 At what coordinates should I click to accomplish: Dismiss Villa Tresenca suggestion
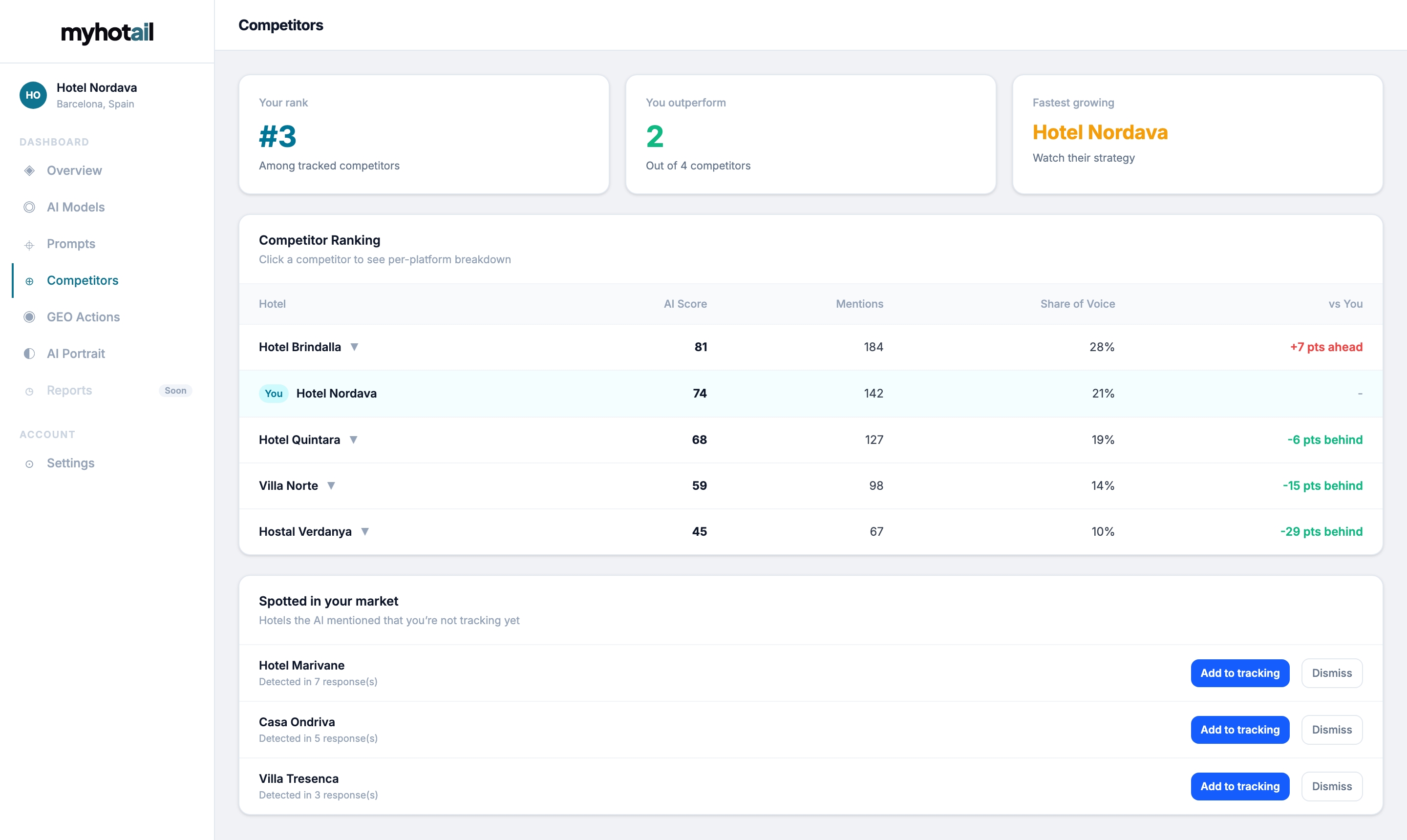1332,786
